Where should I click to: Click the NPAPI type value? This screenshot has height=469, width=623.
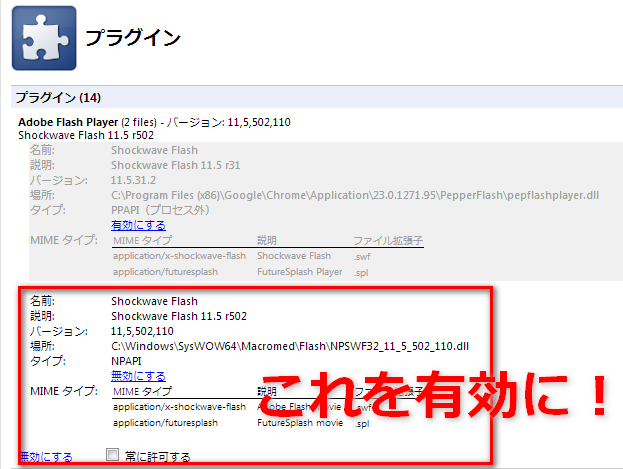(x=126, y=361)
